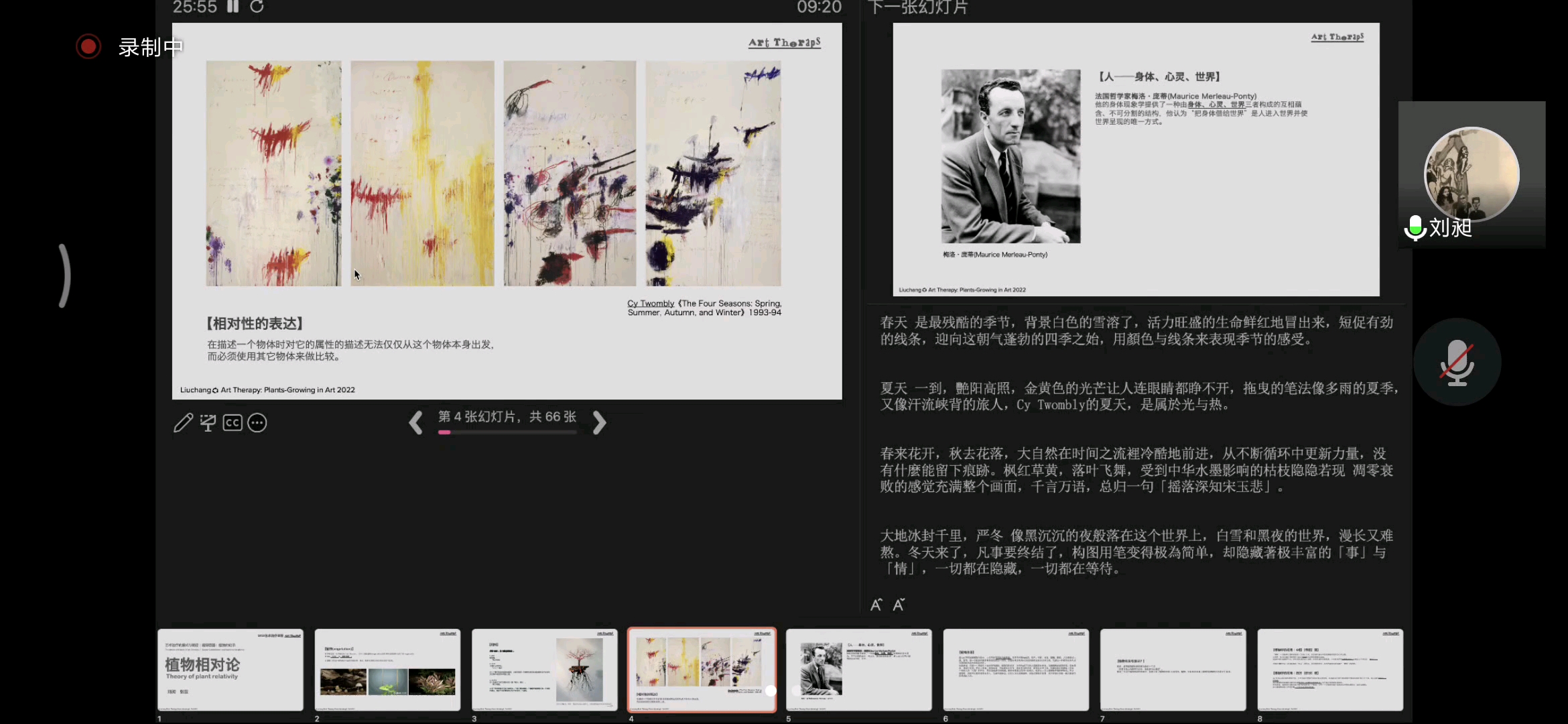
Task: Select slide 3 thumbnail with tree
Action: [544, 670]
